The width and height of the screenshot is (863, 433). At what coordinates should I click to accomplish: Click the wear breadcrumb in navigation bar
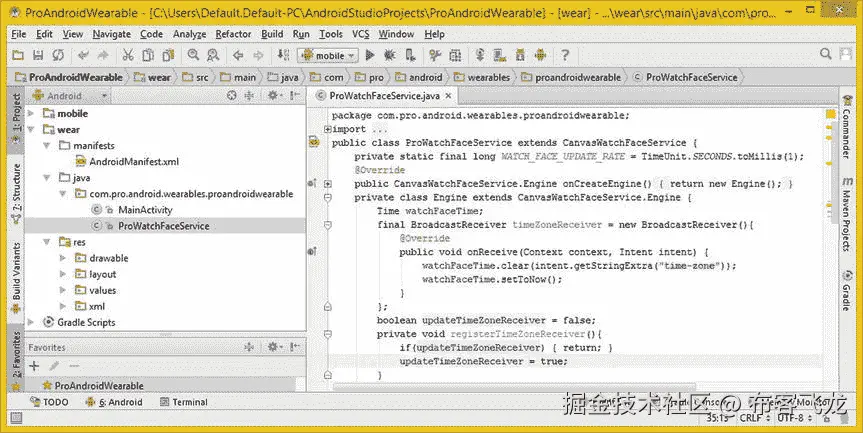coord(154,78)
